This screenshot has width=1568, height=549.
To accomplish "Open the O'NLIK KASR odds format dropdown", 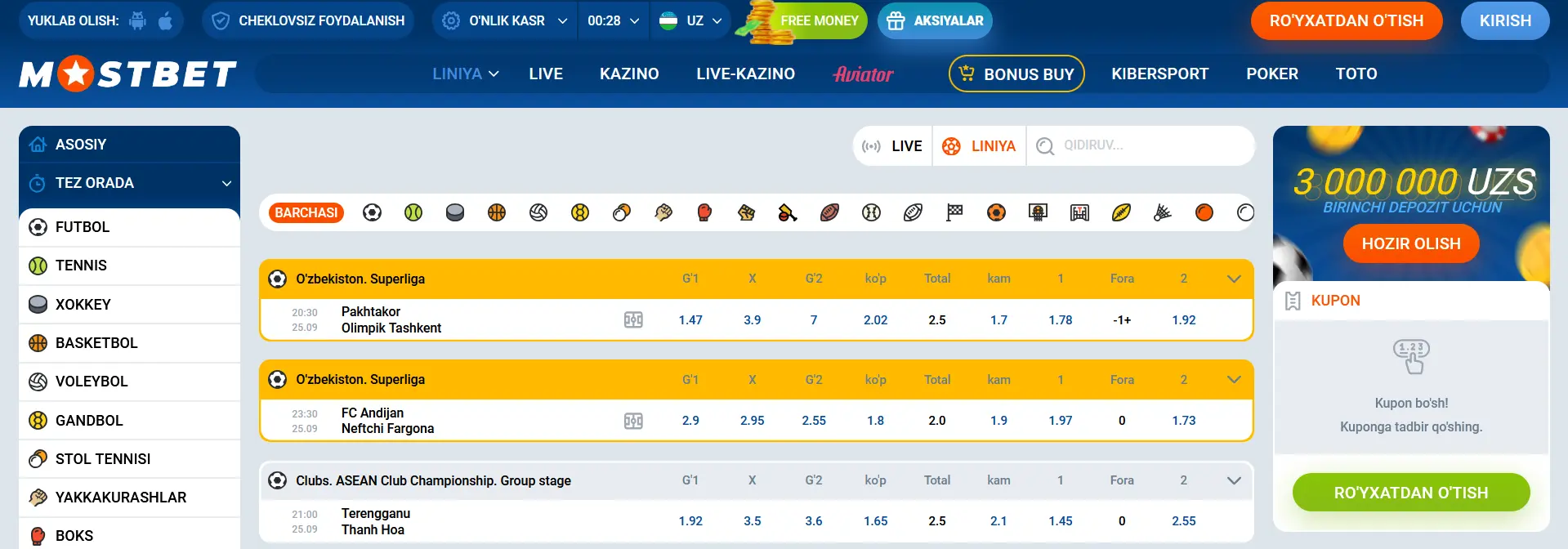I will 504,20.
